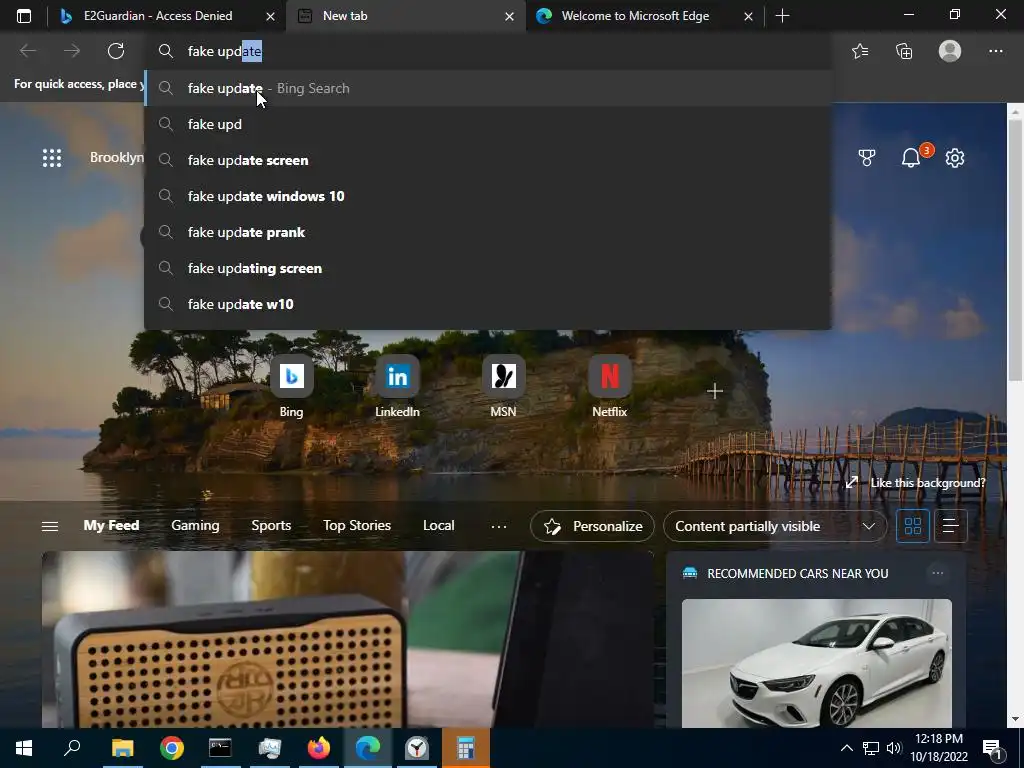
Task: Open the clock app taskbar icon
Action: point(417,748)
